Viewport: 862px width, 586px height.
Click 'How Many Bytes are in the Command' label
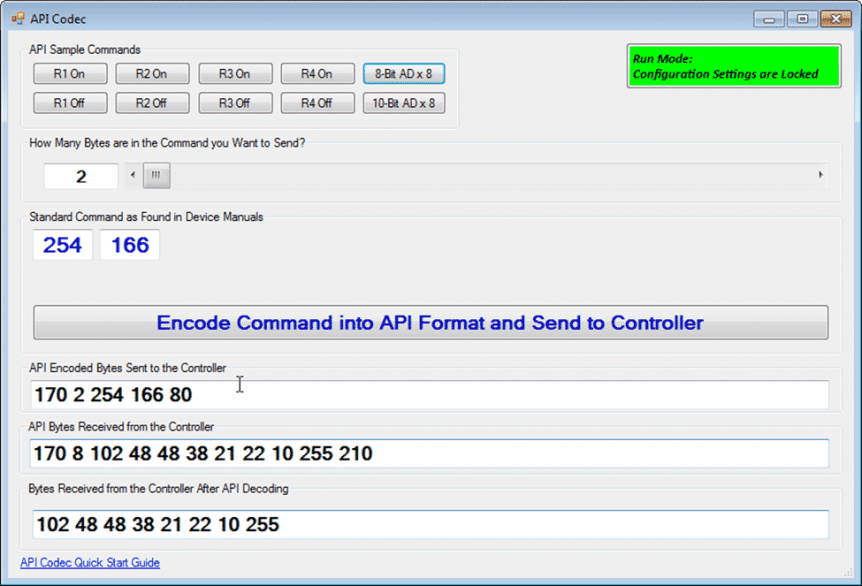tap(167, 143)
